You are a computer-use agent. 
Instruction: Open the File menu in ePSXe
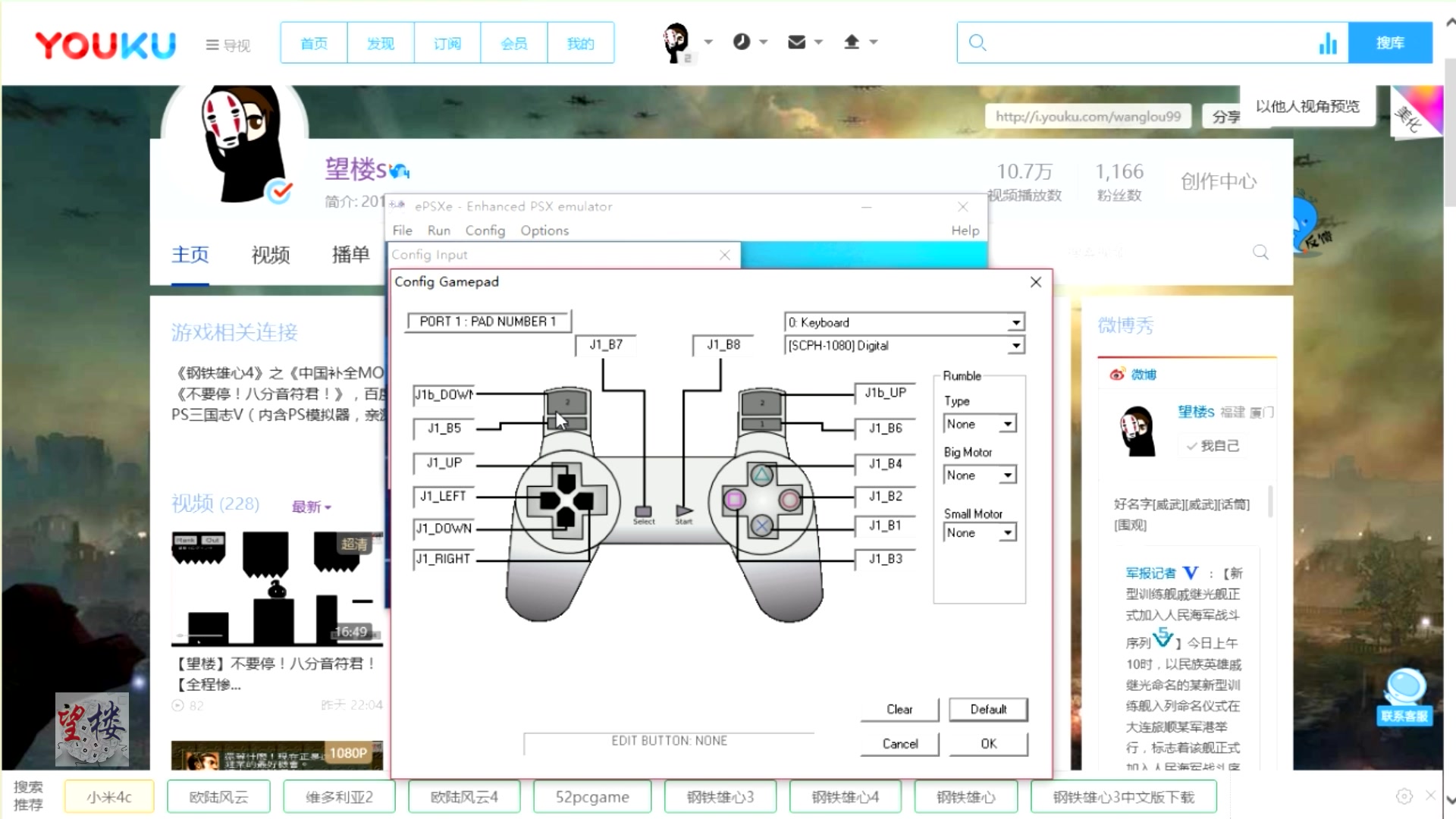[403, 231]
